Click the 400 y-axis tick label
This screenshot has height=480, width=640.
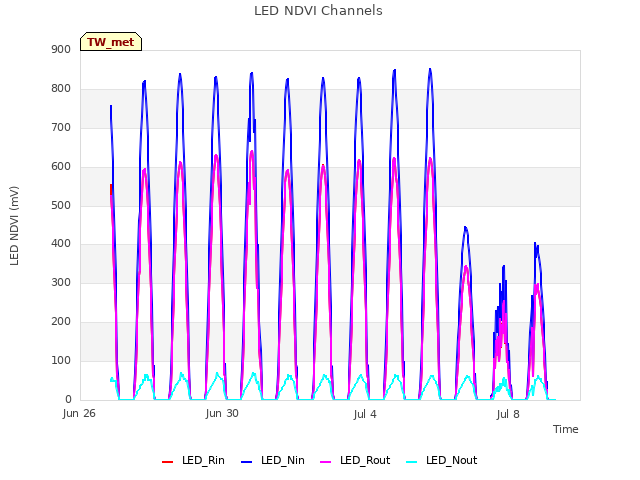(61, 244)
